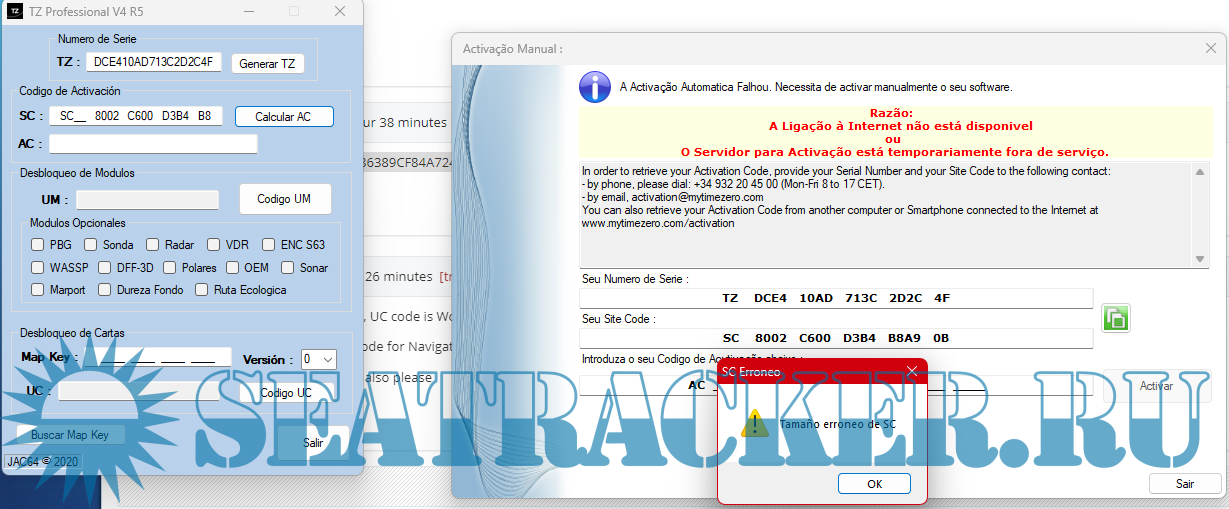
Task: Check the Radar optional module
Action: pos(152,244)
